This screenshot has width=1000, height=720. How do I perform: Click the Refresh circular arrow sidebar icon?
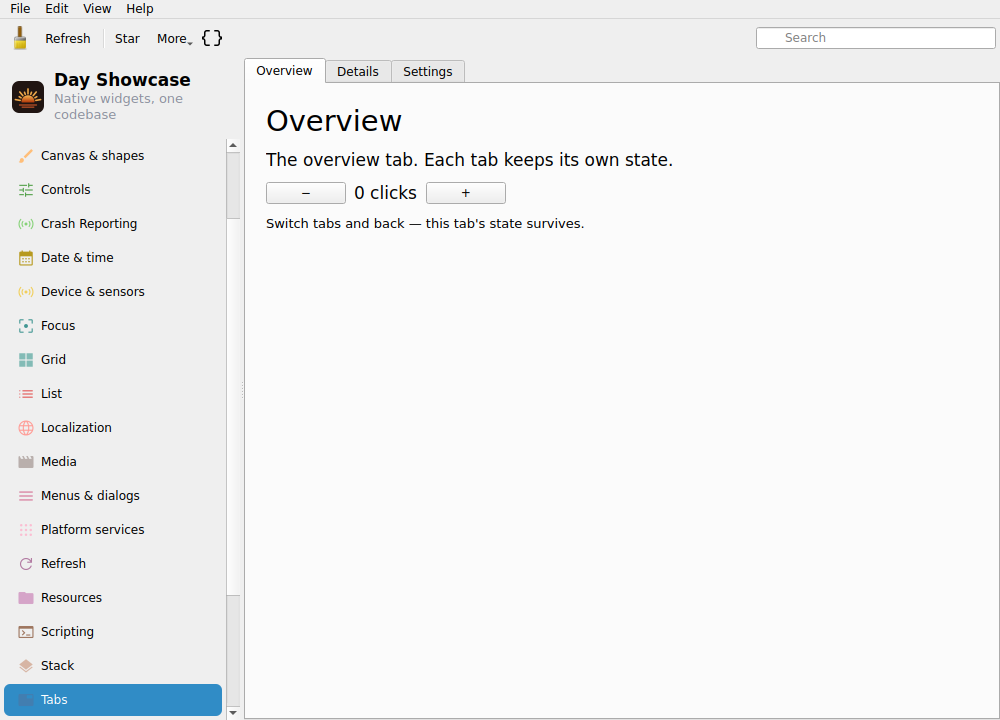[26, 564]
